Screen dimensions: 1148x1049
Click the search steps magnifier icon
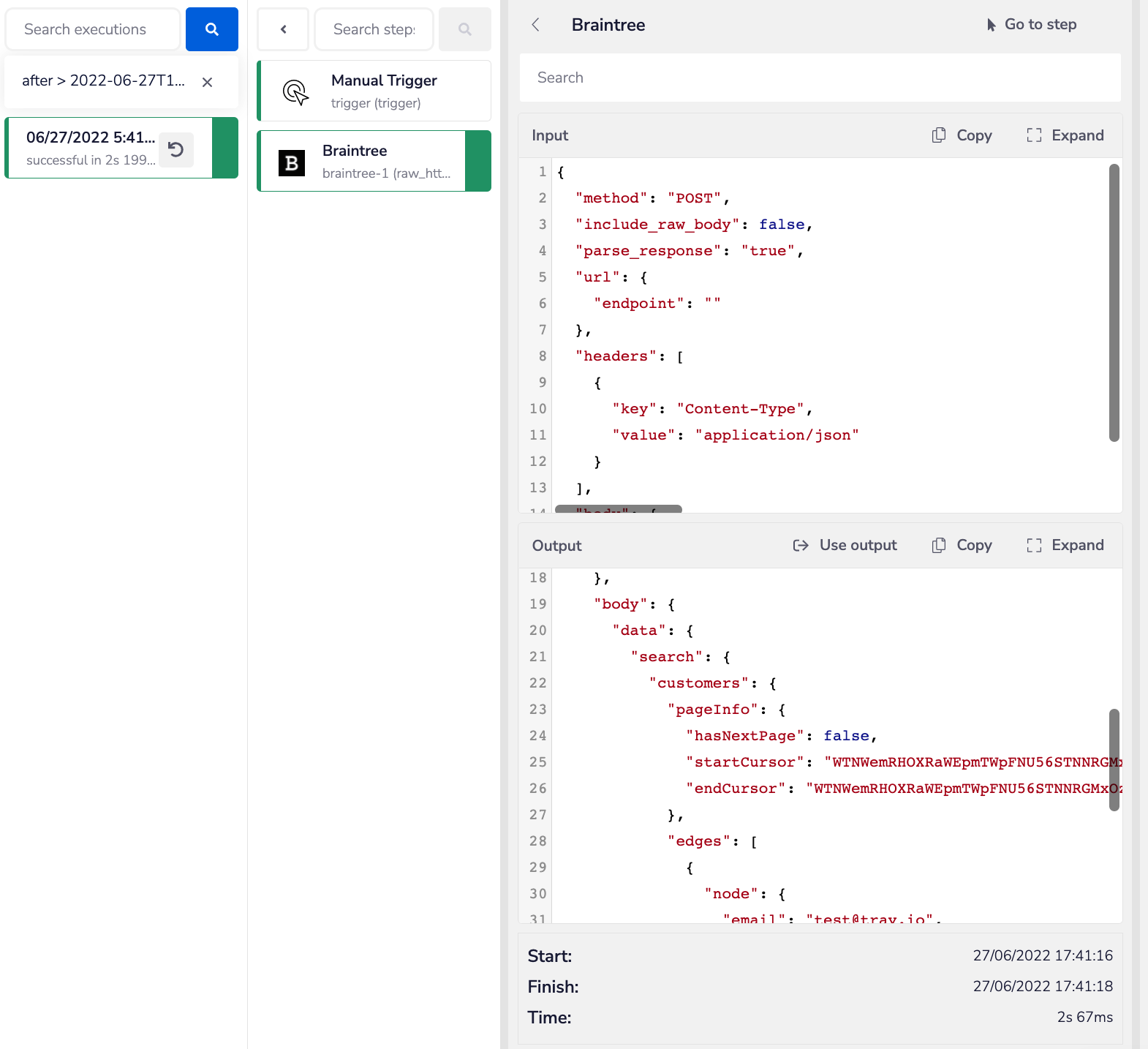click(464, 29)
